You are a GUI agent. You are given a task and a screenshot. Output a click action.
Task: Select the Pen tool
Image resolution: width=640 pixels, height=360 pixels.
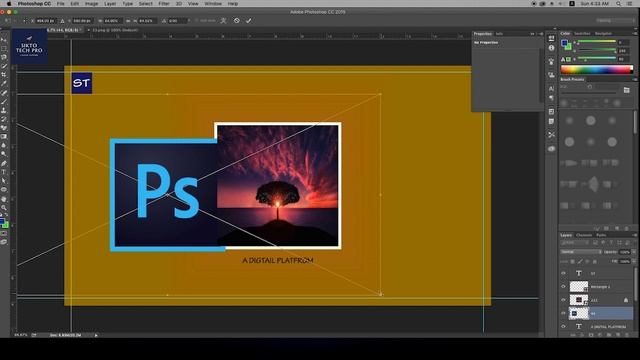(x=4, y=163)
